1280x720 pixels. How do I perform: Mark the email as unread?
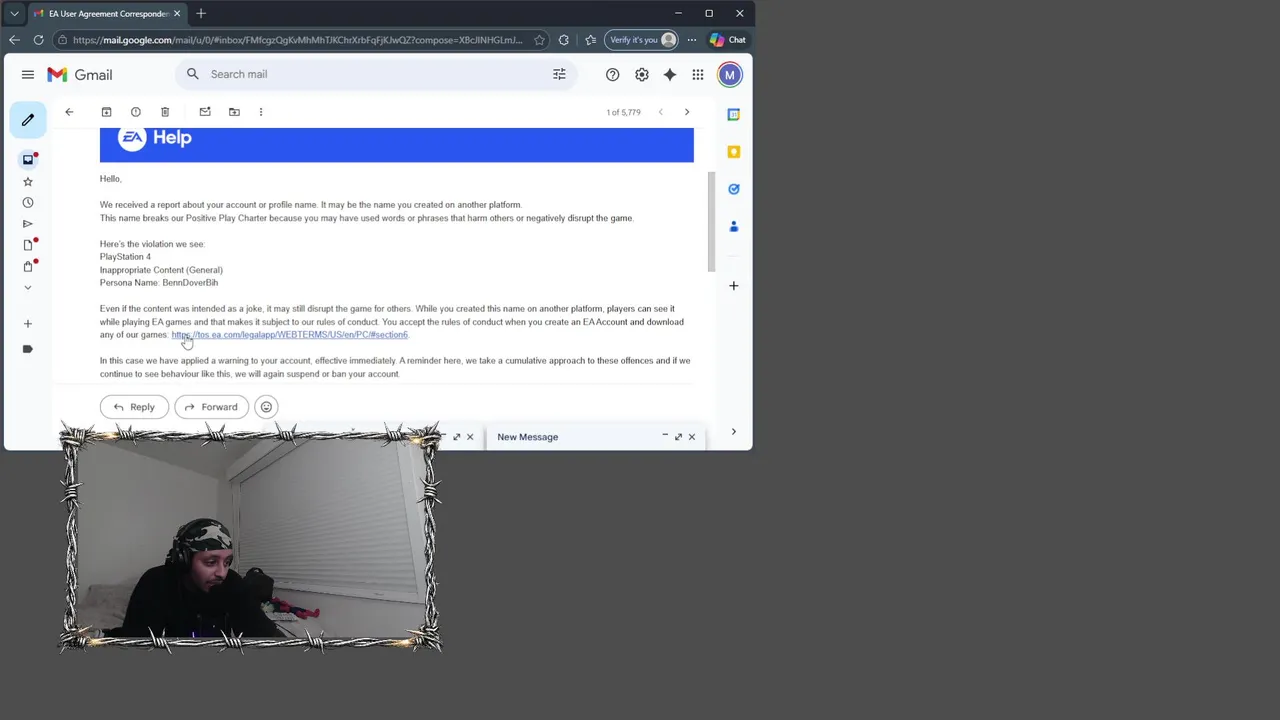tap(205, 112)
